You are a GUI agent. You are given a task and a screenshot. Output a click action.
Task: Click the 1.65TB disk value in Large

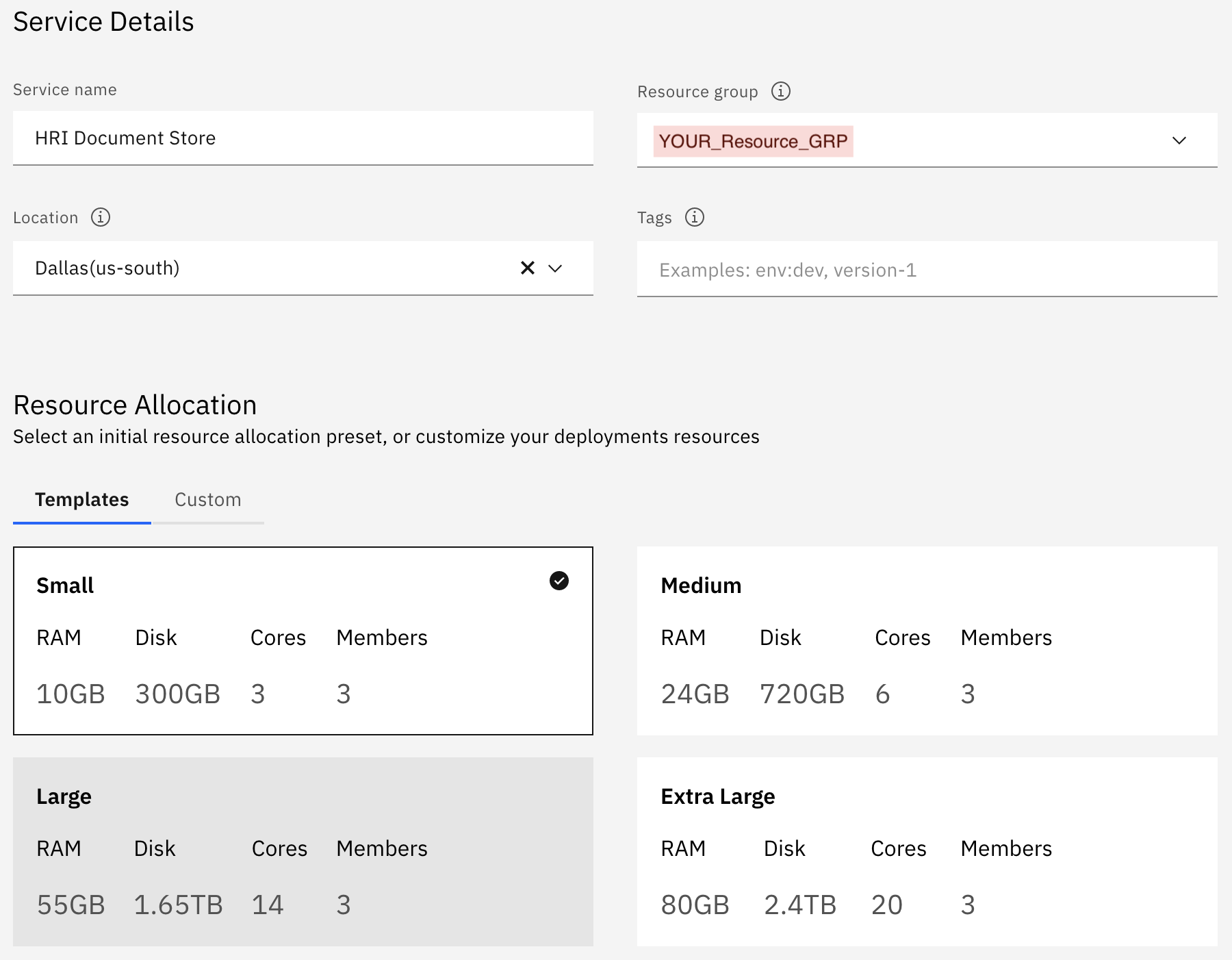click(179, 905)
